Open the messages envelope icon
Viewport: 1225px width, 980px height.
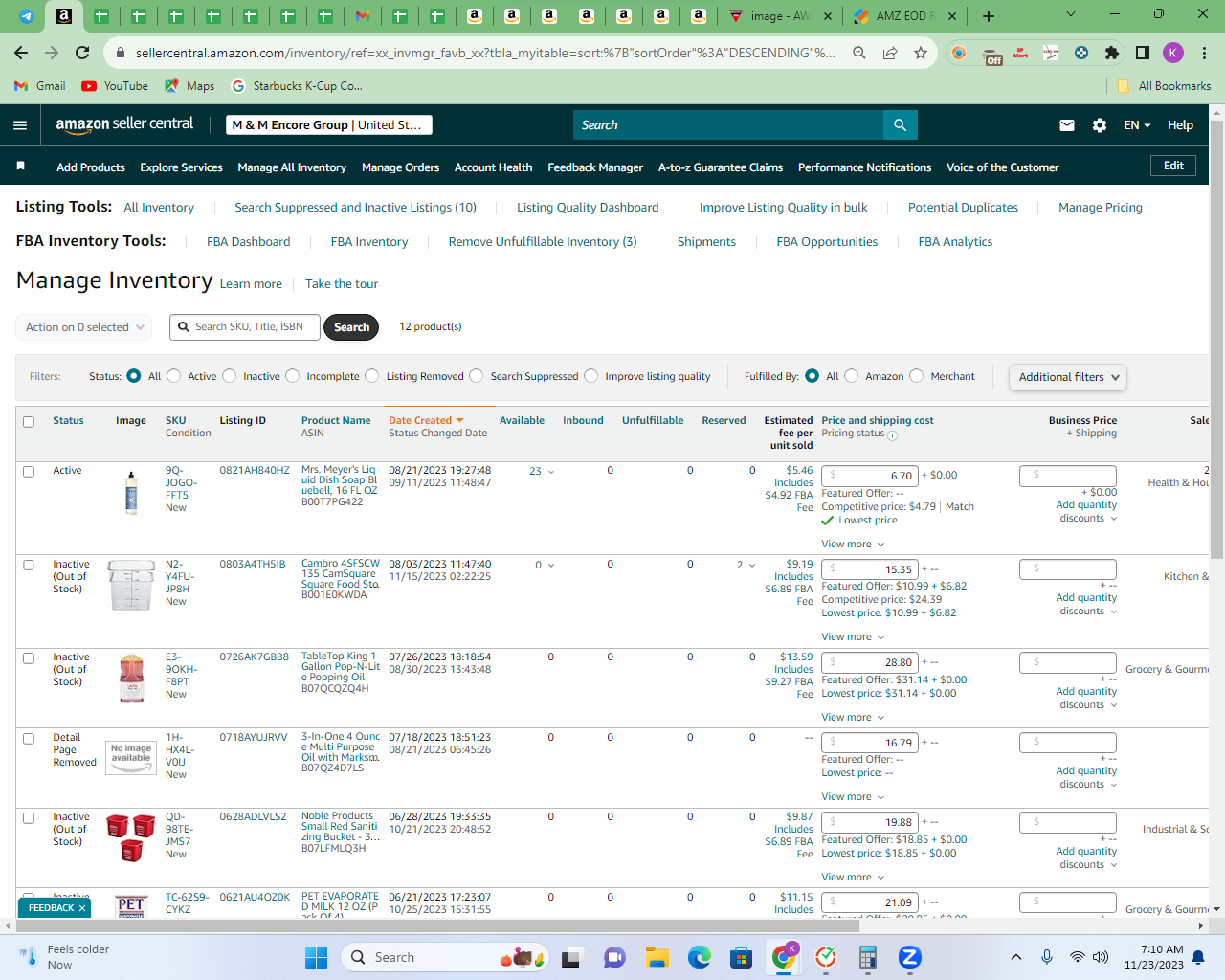tap(1067, 125)
